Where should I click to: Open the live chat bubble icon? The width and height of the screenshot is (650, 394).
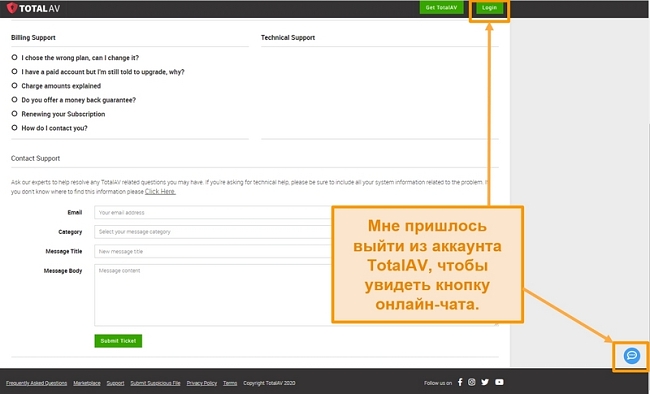(631, 356)
